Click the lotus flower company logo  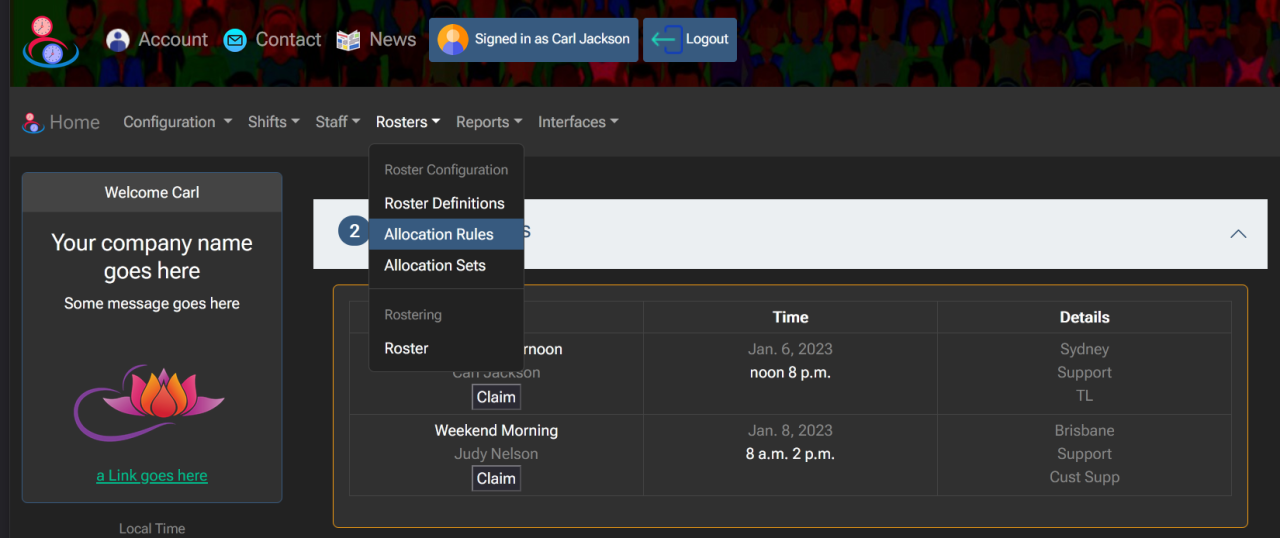click(152, 401)
